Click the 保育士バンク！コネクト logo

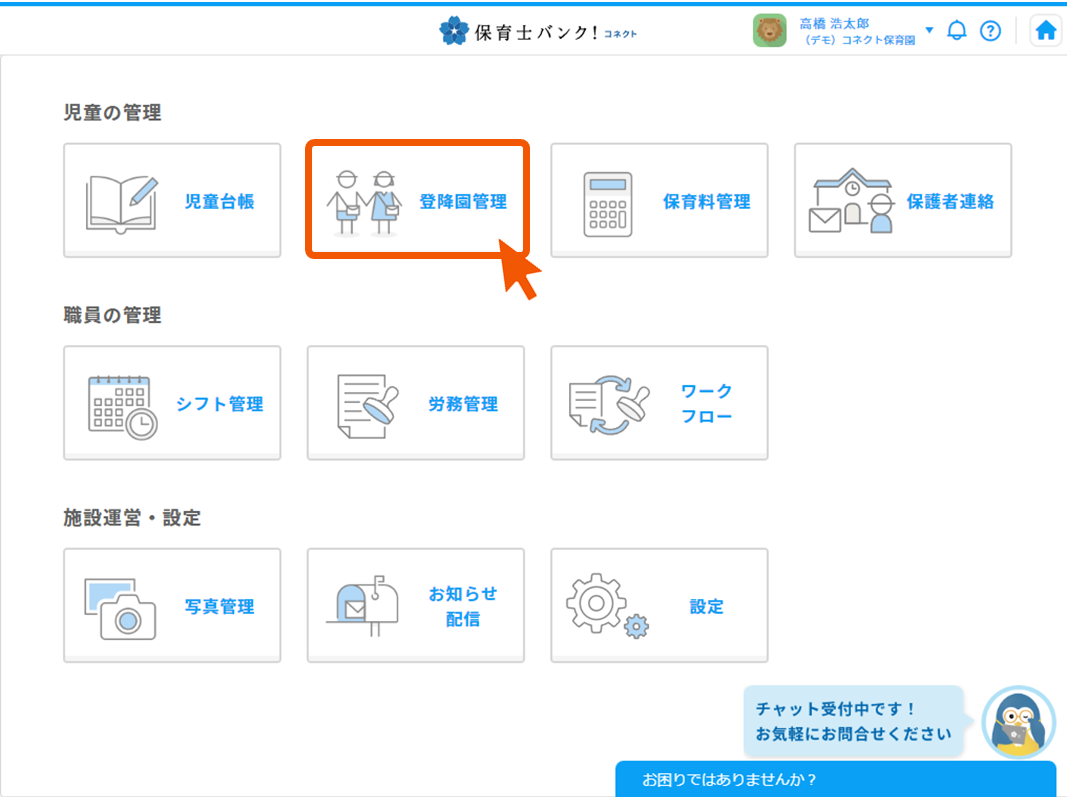[538, 31]
